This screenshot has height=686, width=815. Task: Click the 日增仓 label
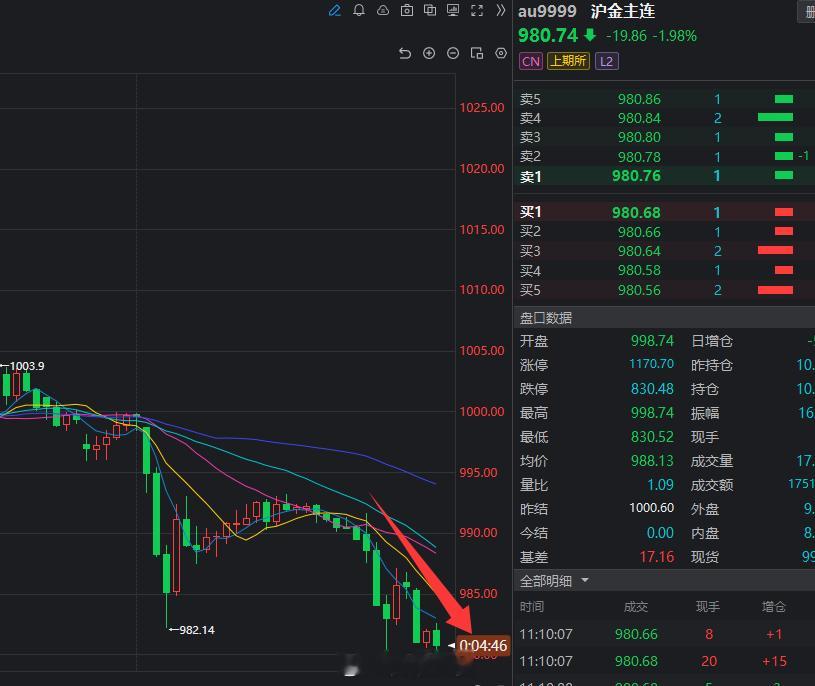[x=712, y=341]
